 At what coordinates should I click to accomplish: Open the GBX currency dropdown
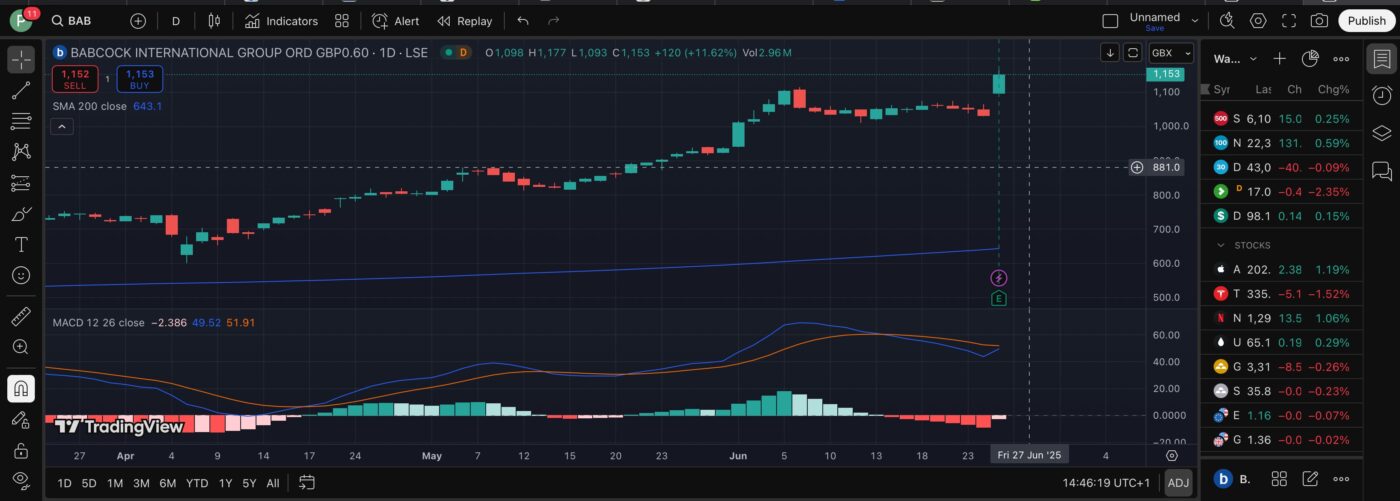point(1171,53)
